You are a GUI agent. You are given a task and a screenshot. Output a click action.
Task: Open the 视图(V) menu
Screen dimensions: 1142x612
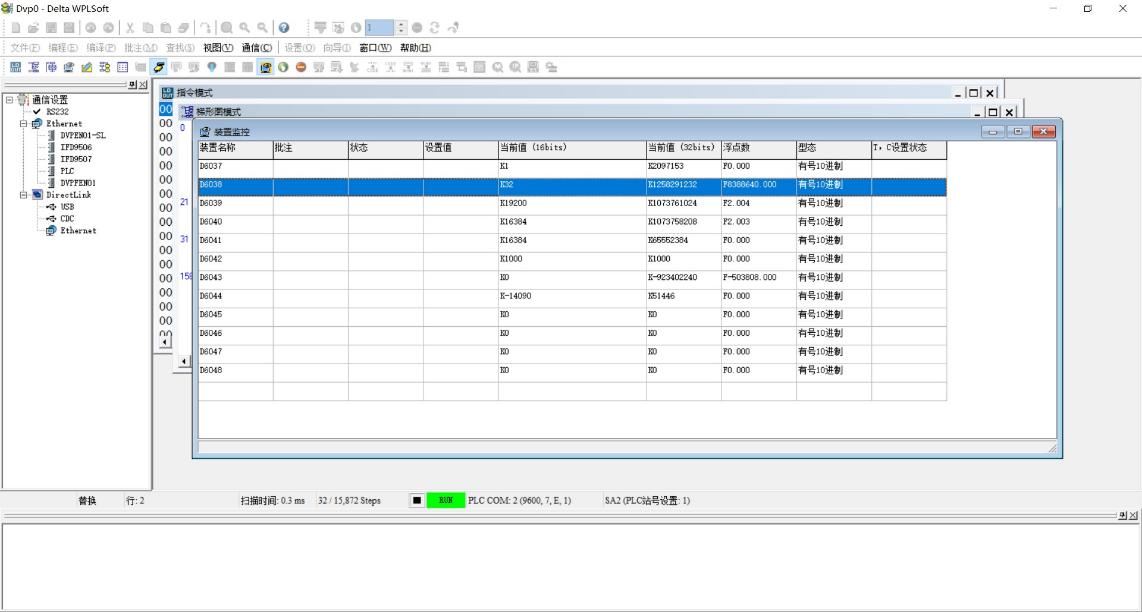click(x=217, y=48)
